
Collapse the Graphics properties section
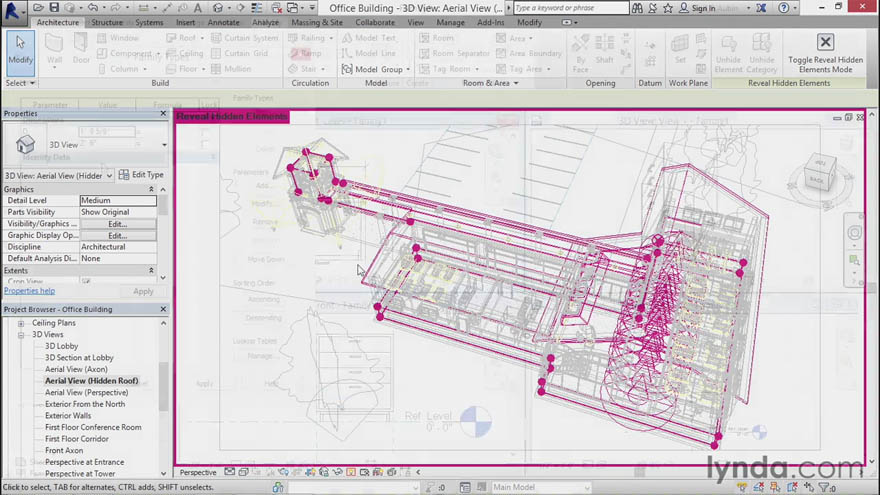pos(151,189)
